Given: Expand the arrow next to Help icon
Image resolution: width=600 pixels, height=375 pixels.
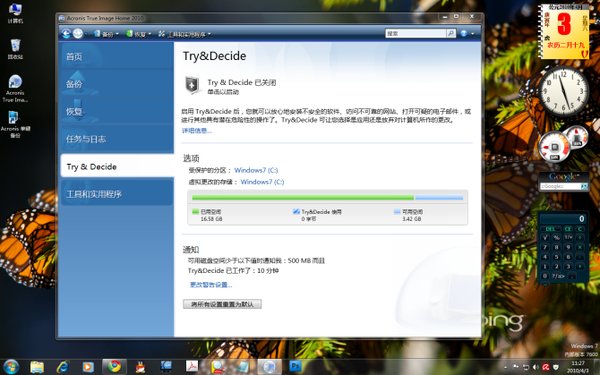Looking at the screenshot, I should point(473,34).
